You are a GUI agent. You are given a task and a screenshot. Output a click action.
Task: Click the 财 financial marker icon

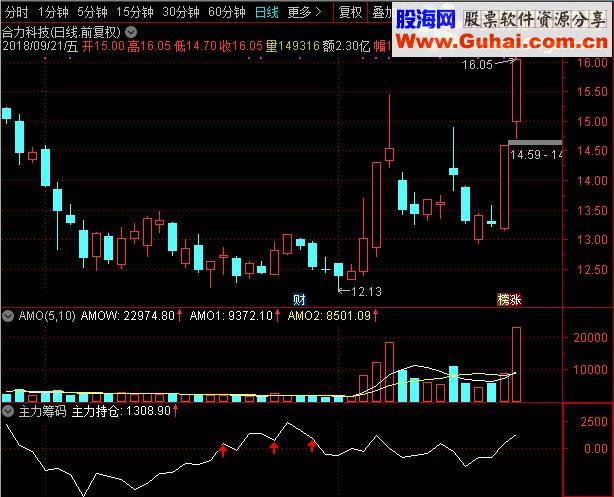click(x=299, y=300)
